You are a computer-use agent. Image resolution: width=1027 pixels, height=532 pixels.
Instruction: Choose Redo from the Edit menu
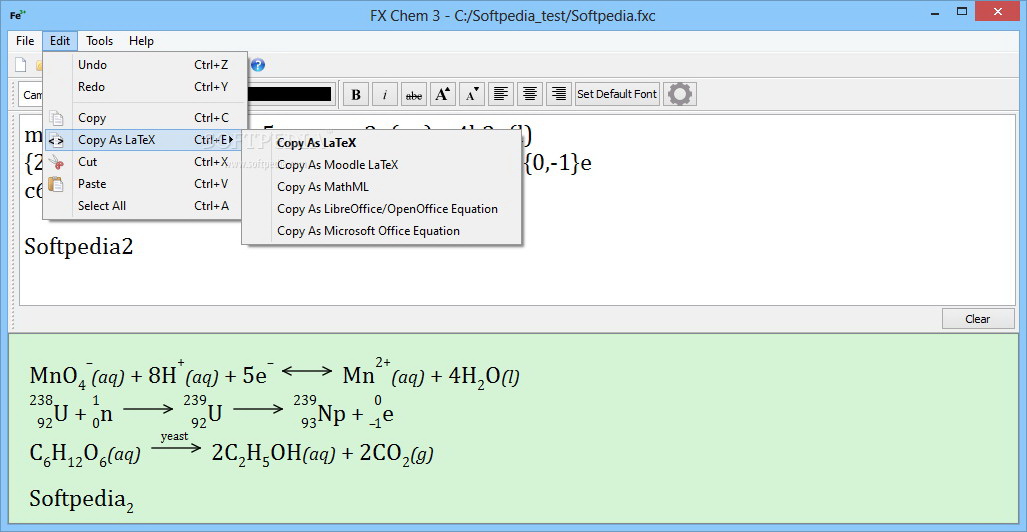145,86
